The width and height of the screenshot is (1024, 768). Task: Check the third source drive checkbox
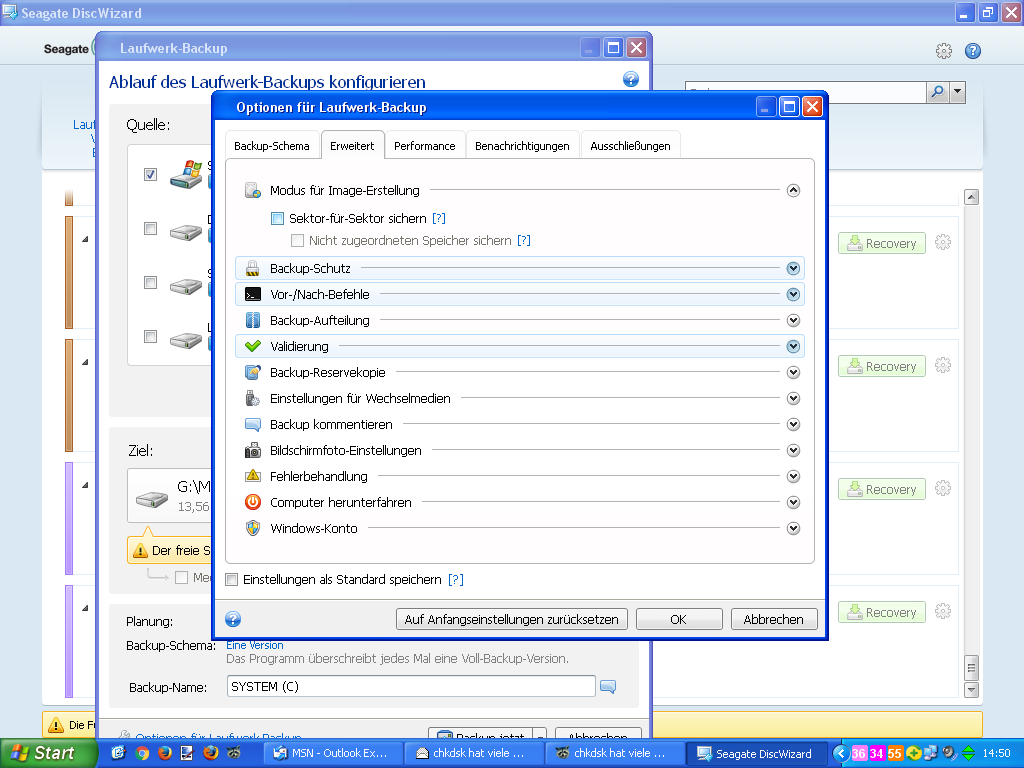(151, 283)
